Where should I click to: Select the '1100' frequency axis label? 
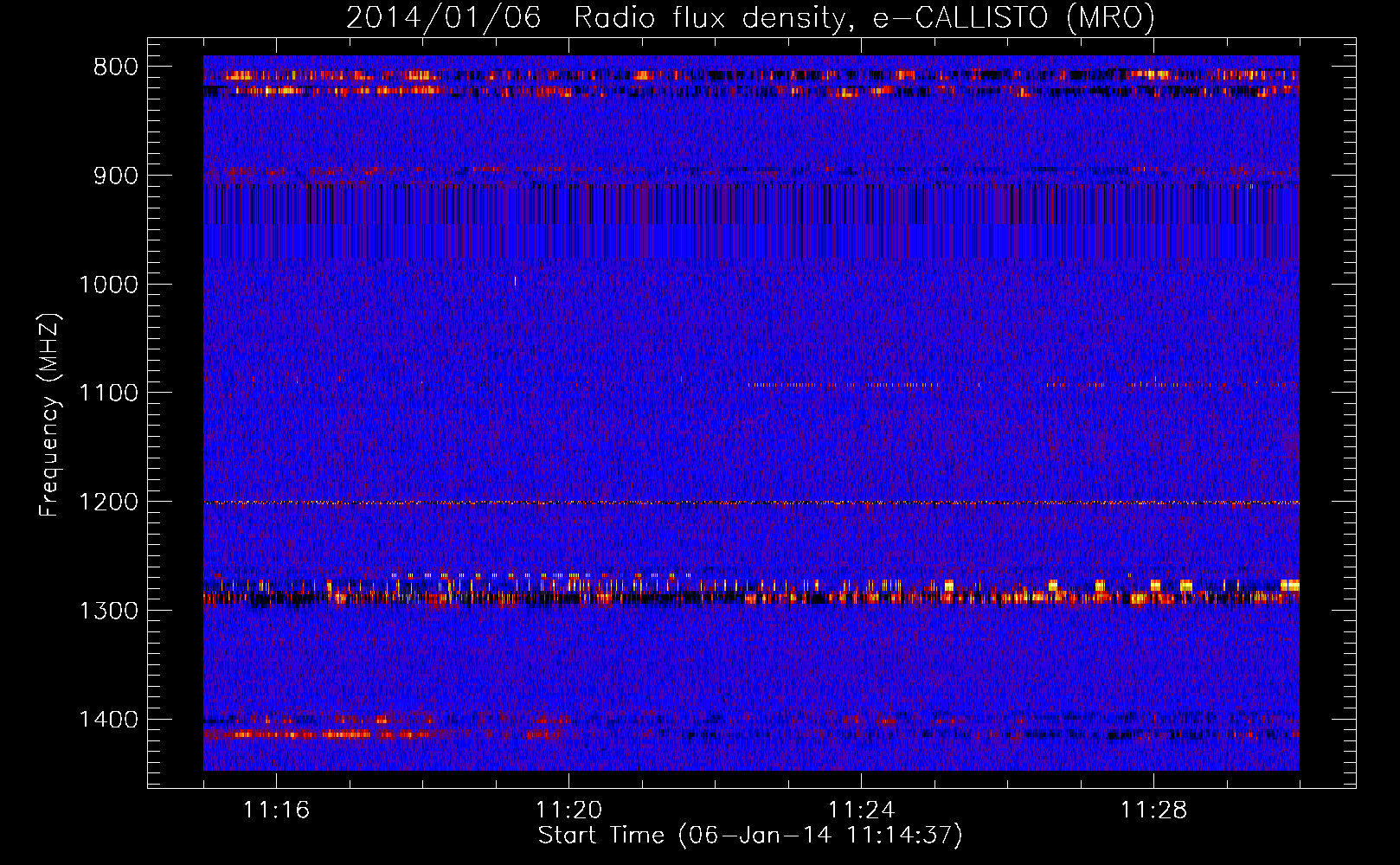pyautogui.click(x=109, y=393)
